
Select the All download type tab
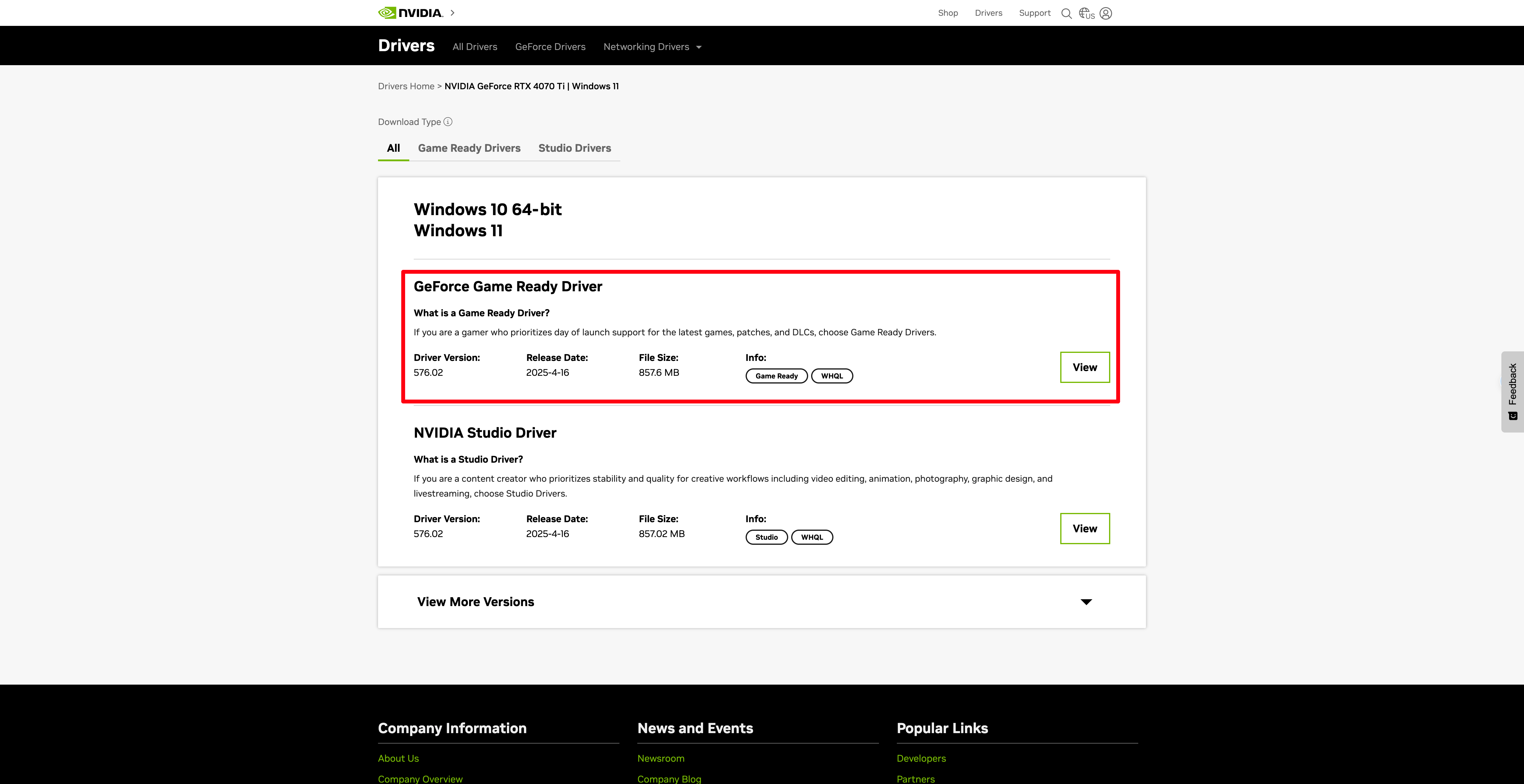pyautogui.click(x=394, y=148)
